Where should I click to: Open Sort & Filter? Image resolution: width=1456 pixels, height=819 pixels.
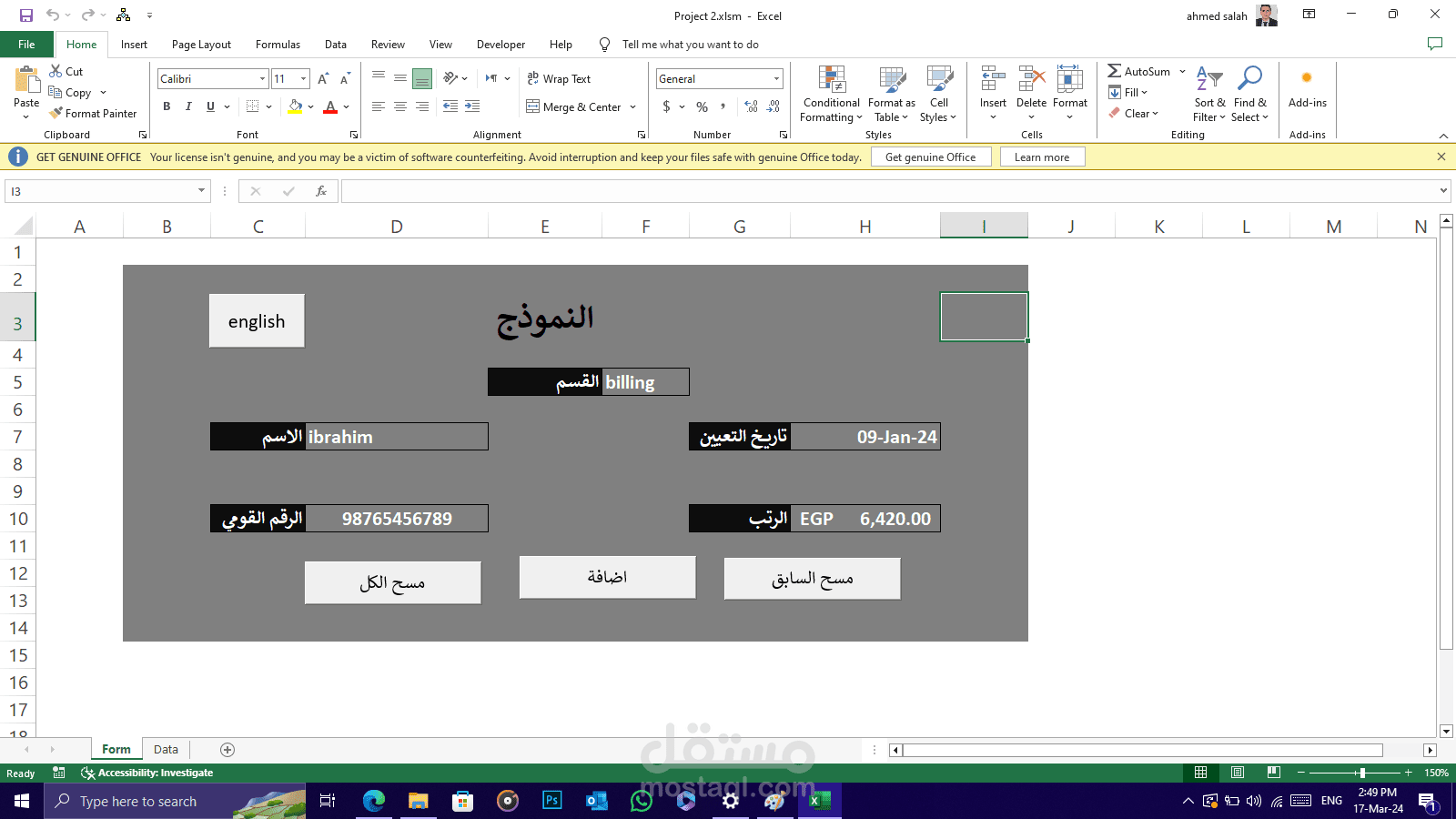point(1209,94)
